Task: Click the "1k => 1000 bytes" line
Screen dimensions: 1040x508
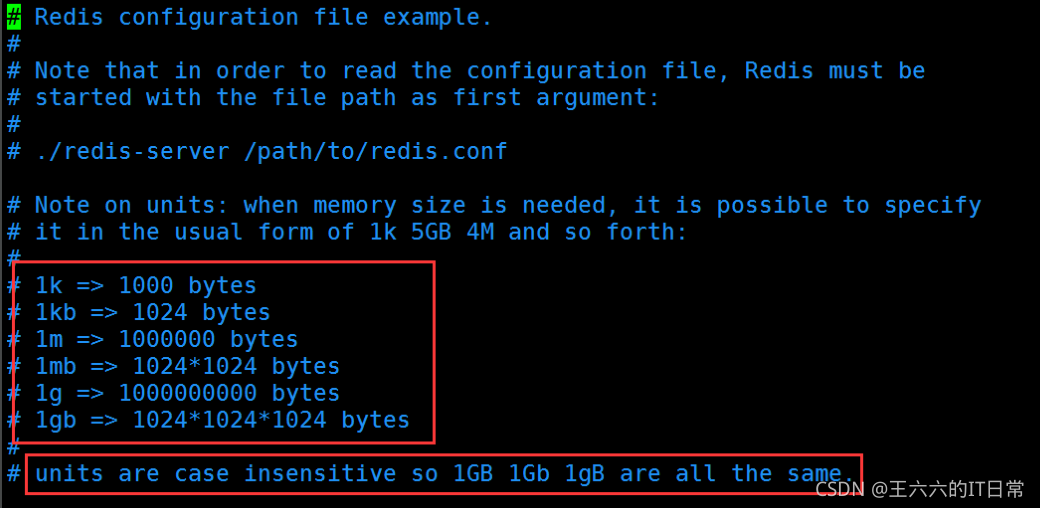Action: click(x=145, y=286)
